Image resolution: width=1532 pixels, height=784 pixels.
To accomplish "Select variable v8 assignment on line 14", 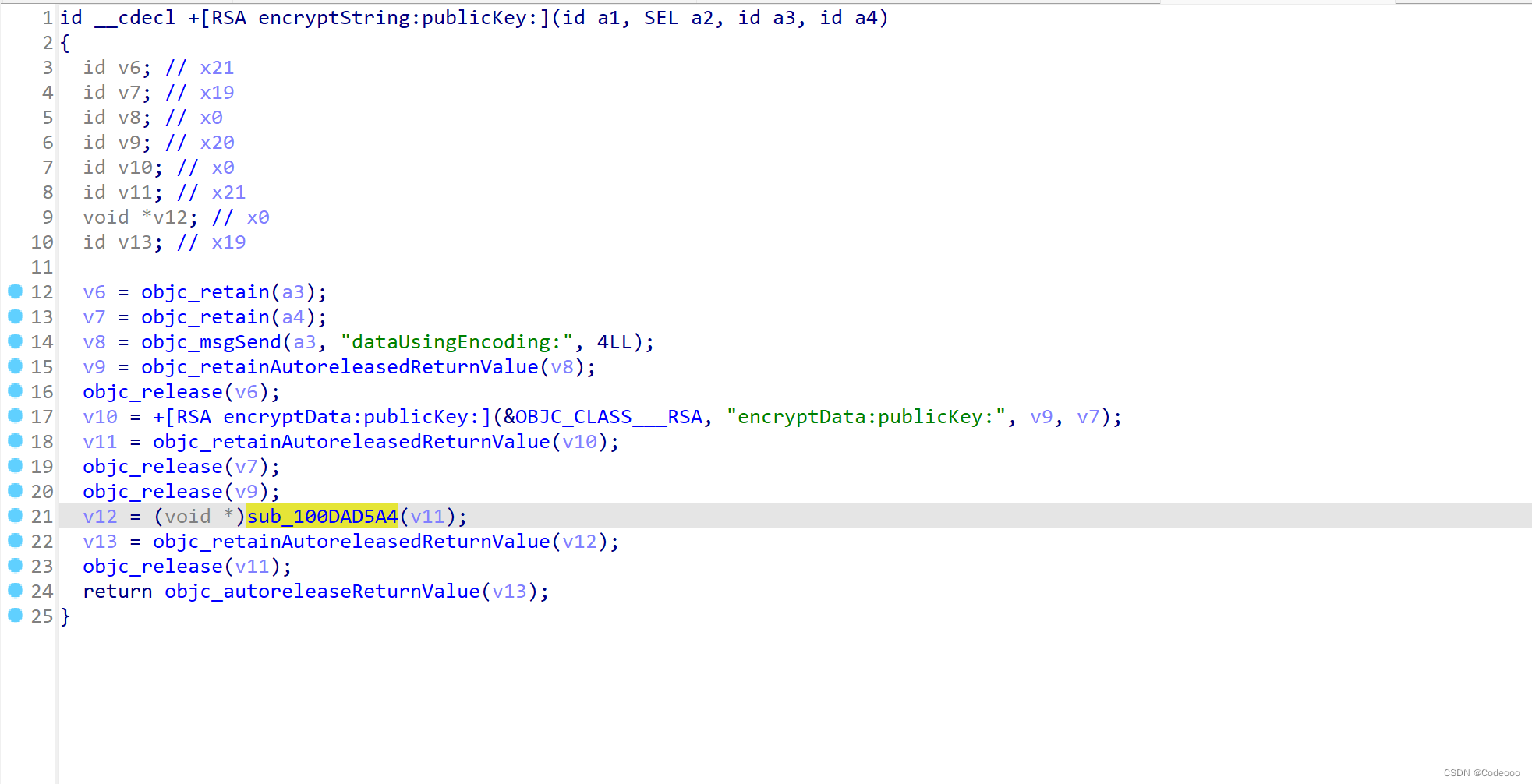I will (x=94, y=342).
